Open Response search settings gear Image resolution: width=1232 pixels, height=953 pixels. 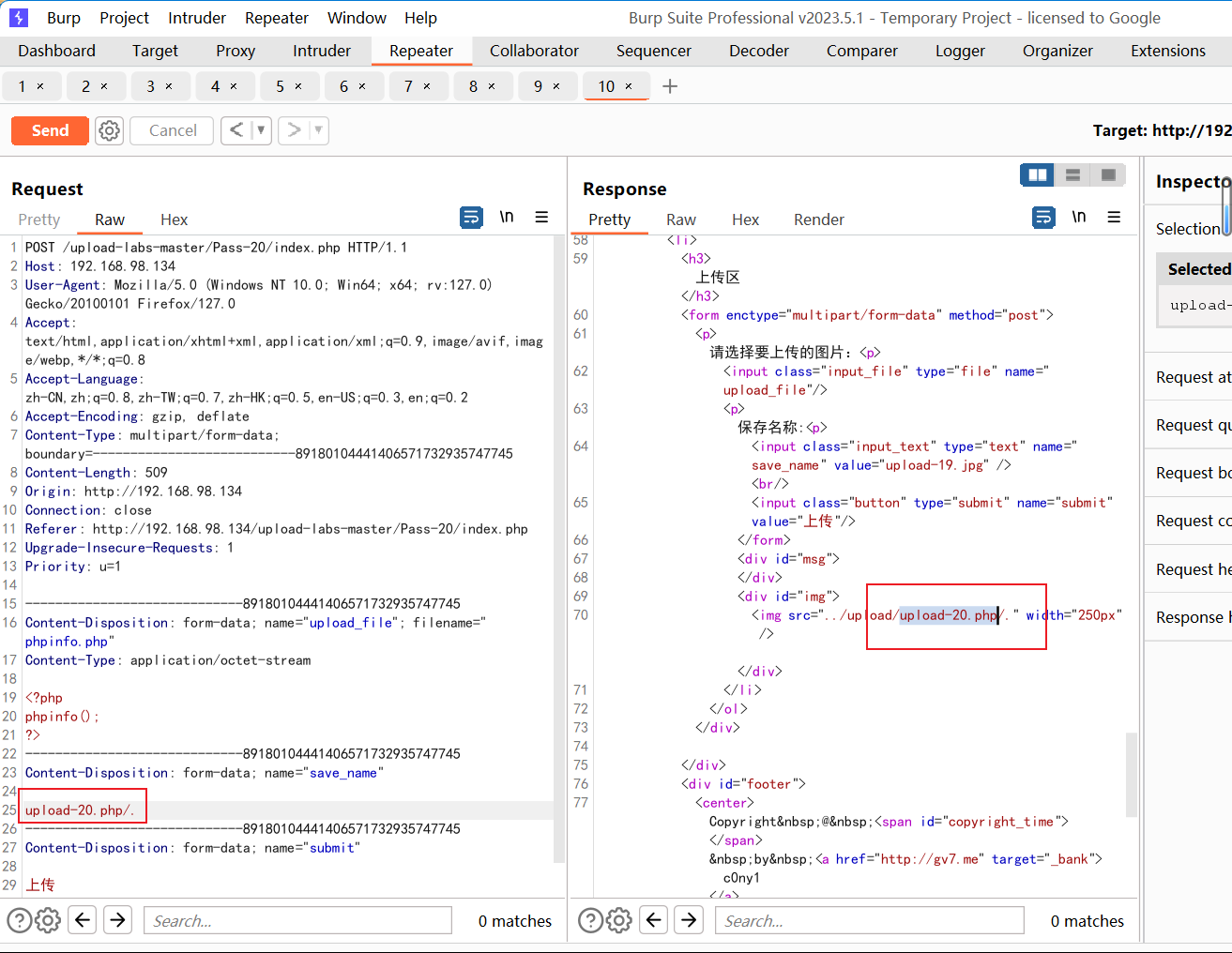coord(619,921)
